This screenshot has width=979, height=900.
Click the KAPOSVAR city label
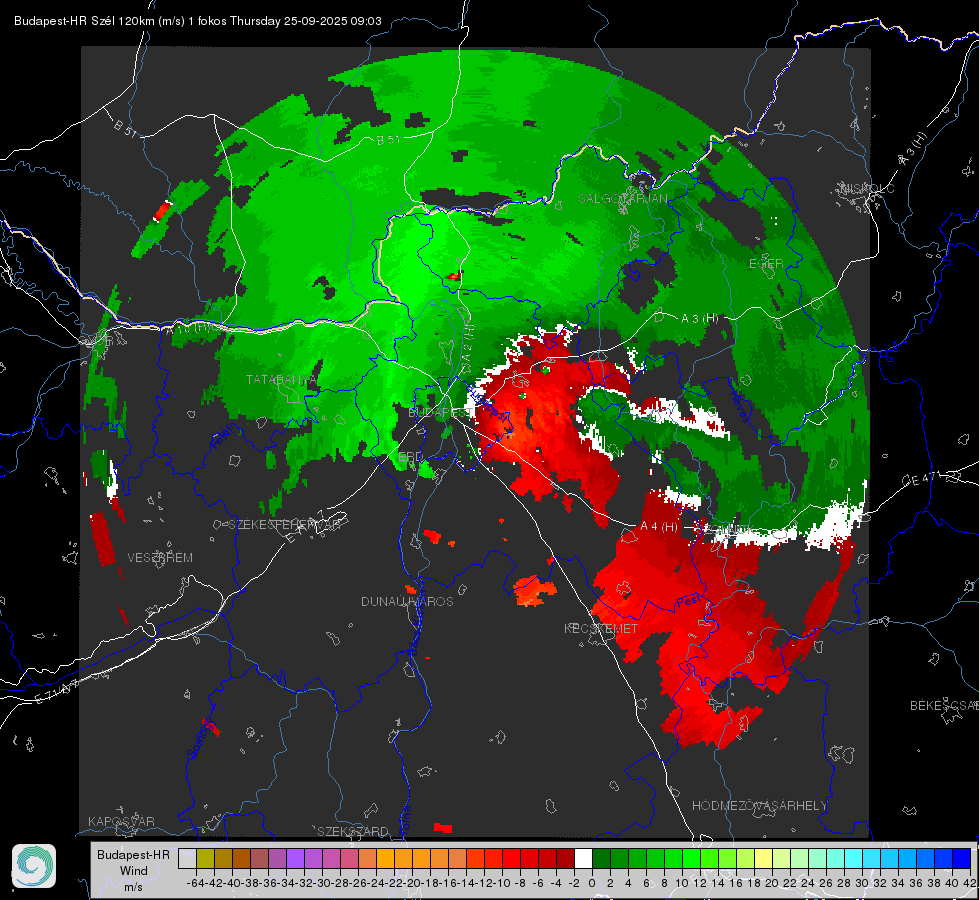pos(121,821)
